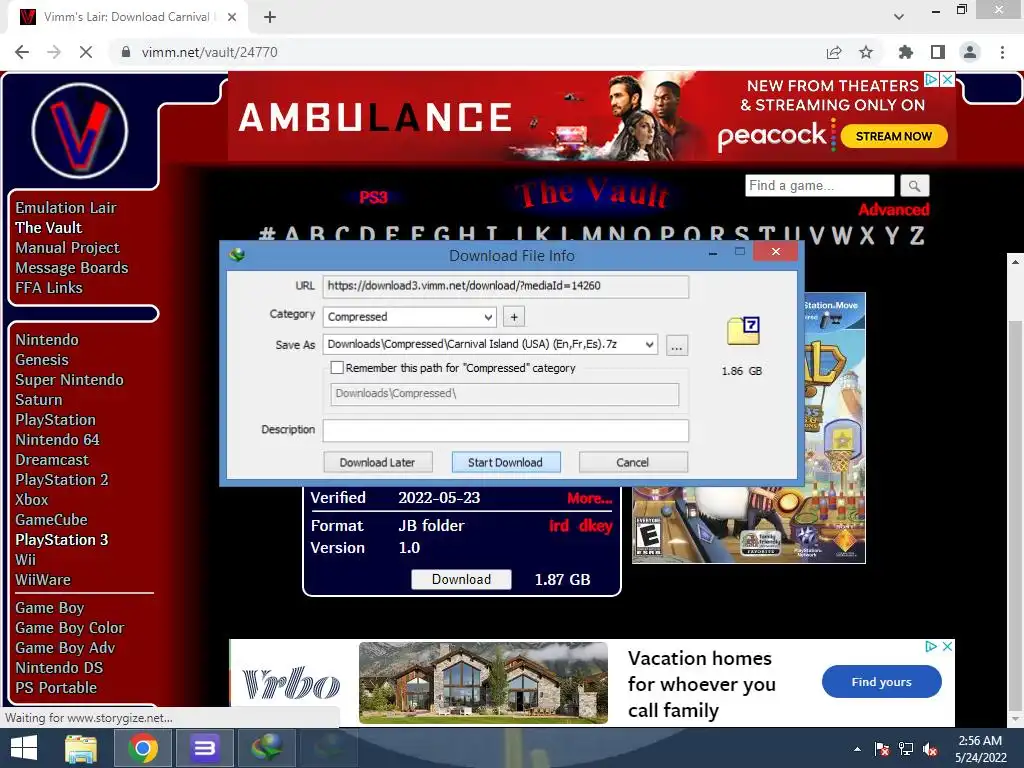Screen dimensions: 1024x768
Task: Bookmark this page with star icon
Action: 866,52
